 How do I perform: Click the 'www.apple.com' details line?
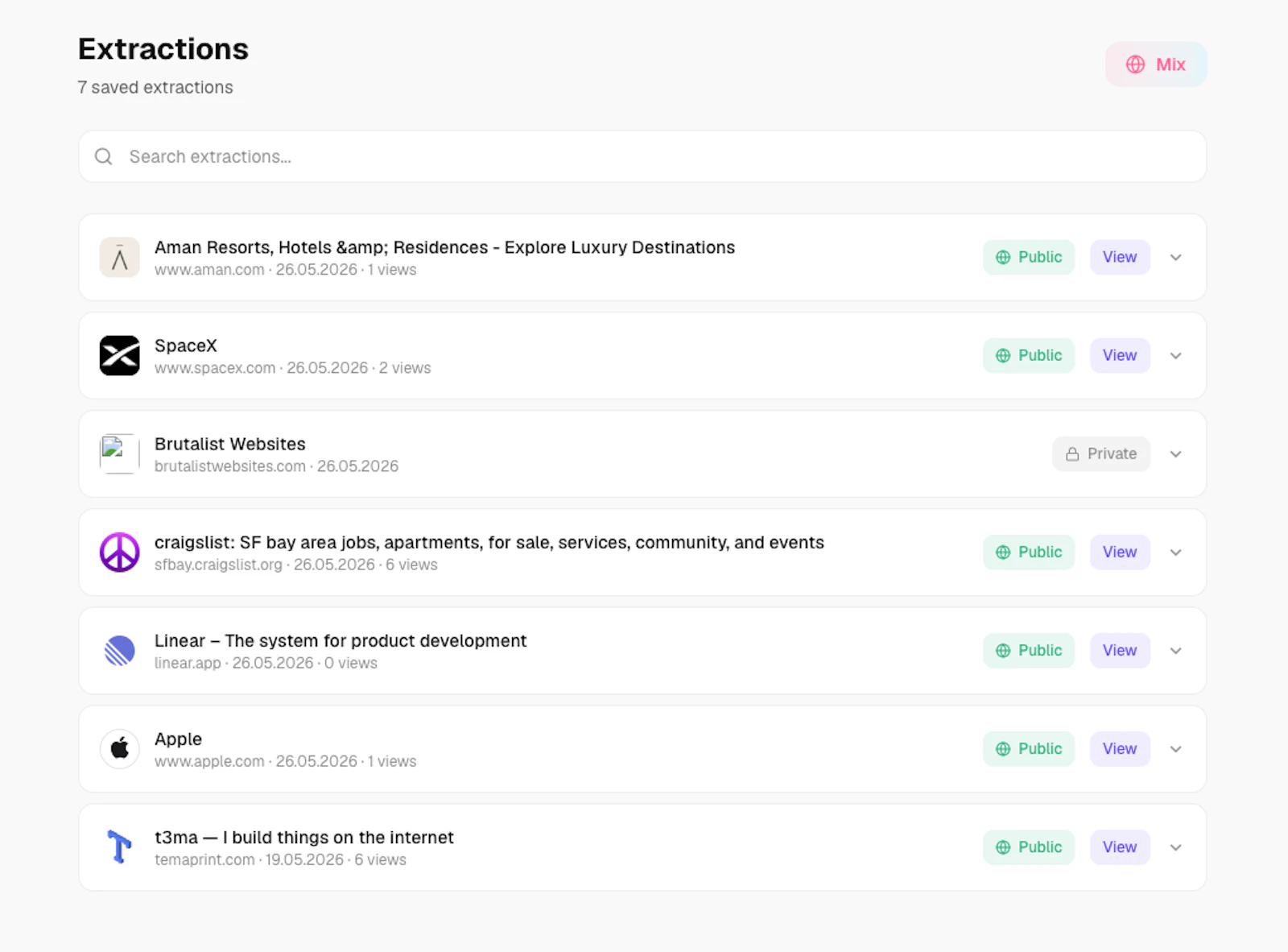[x=286, y=761]
